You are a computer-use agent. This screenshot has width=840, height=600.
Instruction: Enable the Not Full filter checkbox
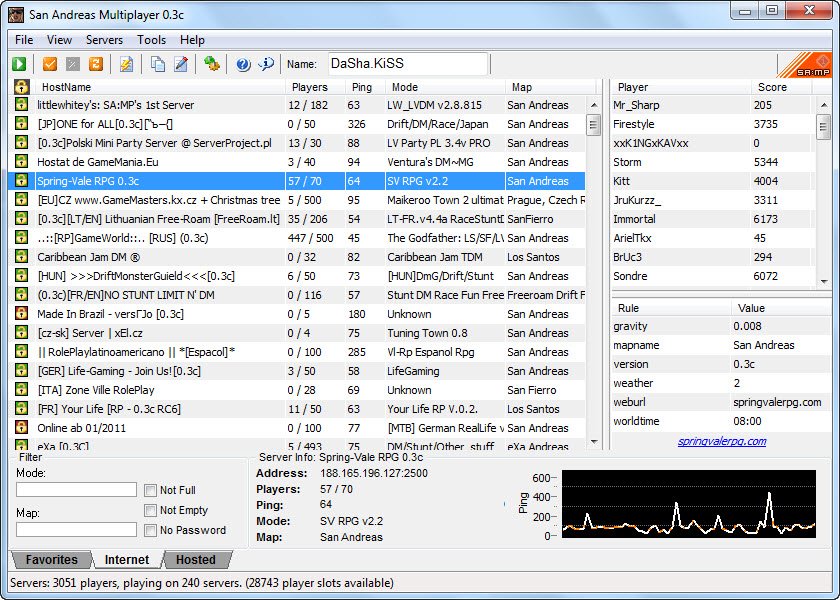(x=151, y=490)
